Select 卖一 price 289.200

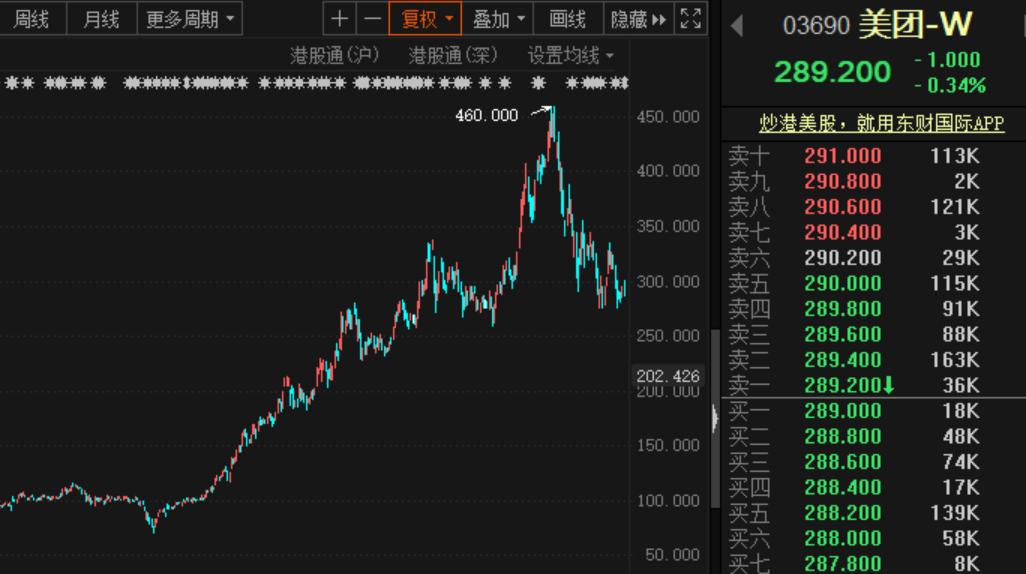pos(843,386)
